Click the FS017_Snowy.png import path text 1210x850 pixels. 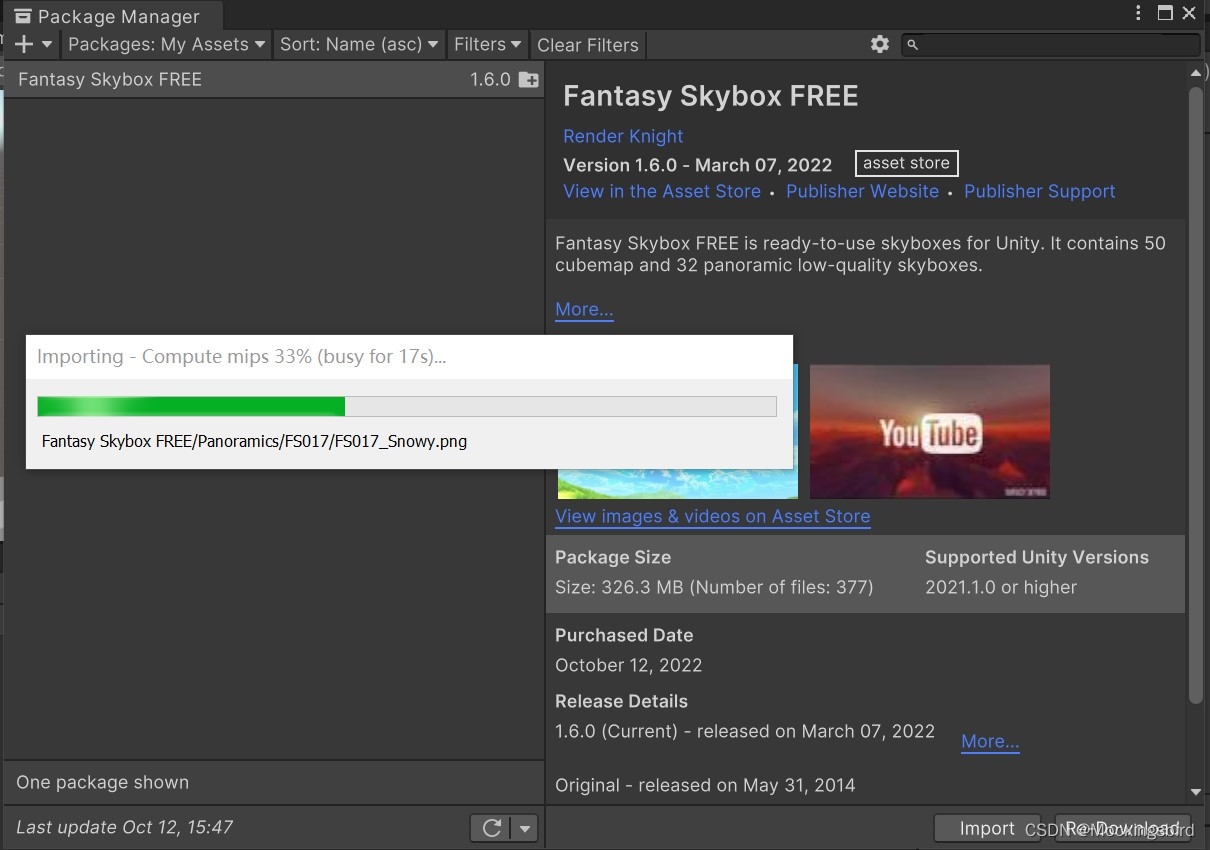click(254, 440)
